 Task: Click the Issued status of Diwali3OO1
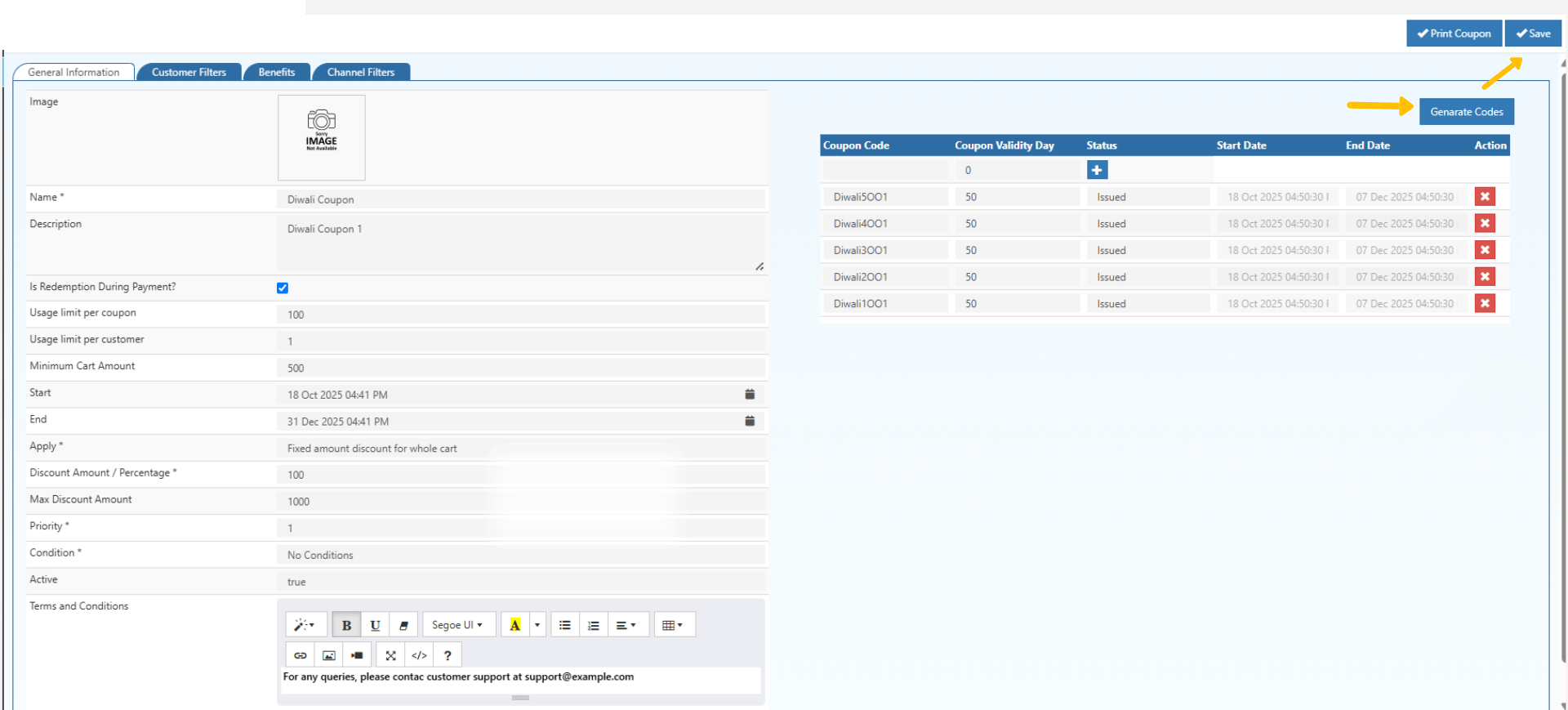tap(1147, 250)
